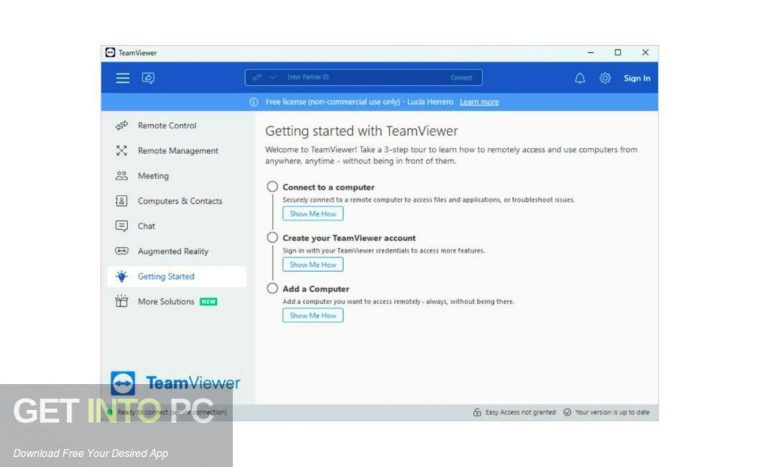Select Getting Started in the sidebar
Screen dimensions: 768x467
[x=177, y=276]
